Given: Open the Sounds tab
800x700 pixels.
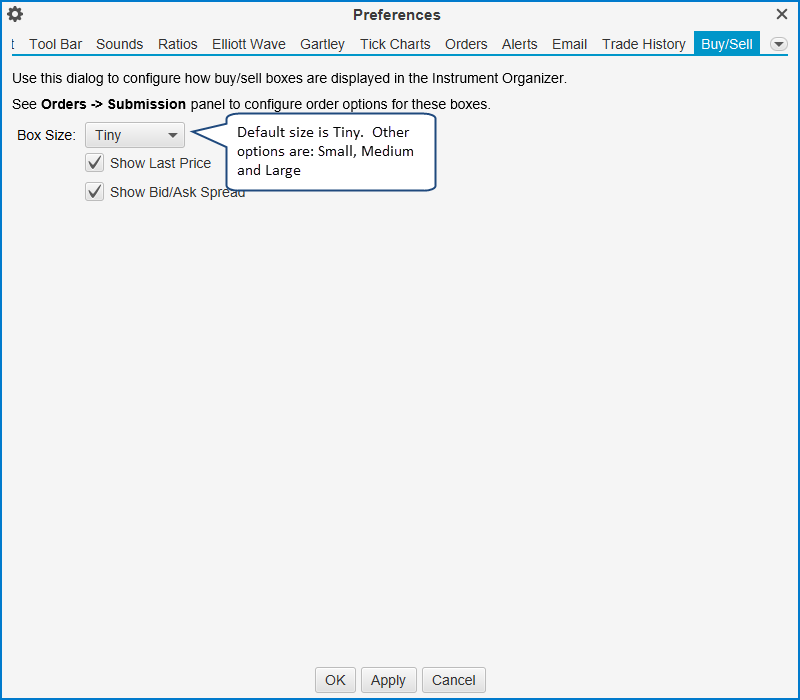Looking at the screenshot, I should [119, 44].
